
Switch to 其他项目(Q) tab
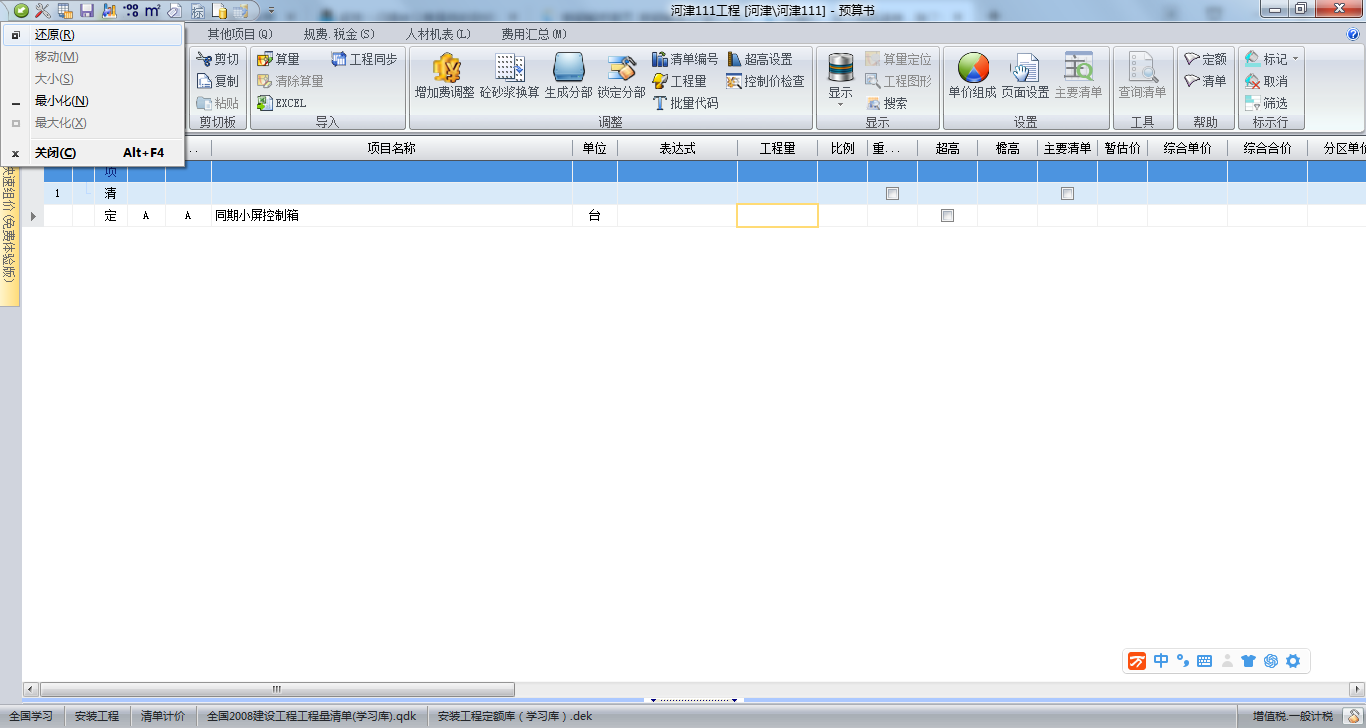pos(240,34)
